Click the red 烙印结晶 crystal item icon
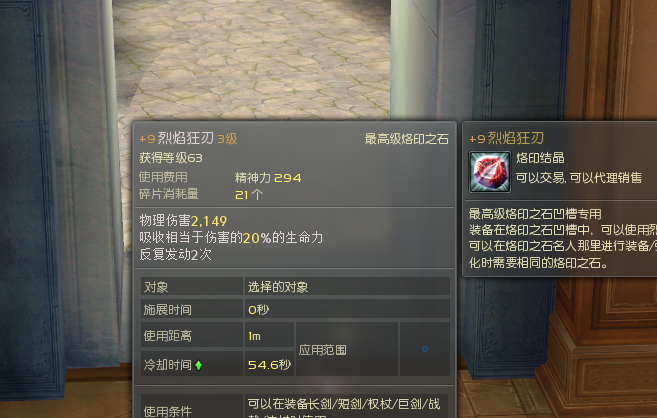Image resolution: width=657 pixels, height=418 pixels. pyautogui.click(x=489, y=172)
